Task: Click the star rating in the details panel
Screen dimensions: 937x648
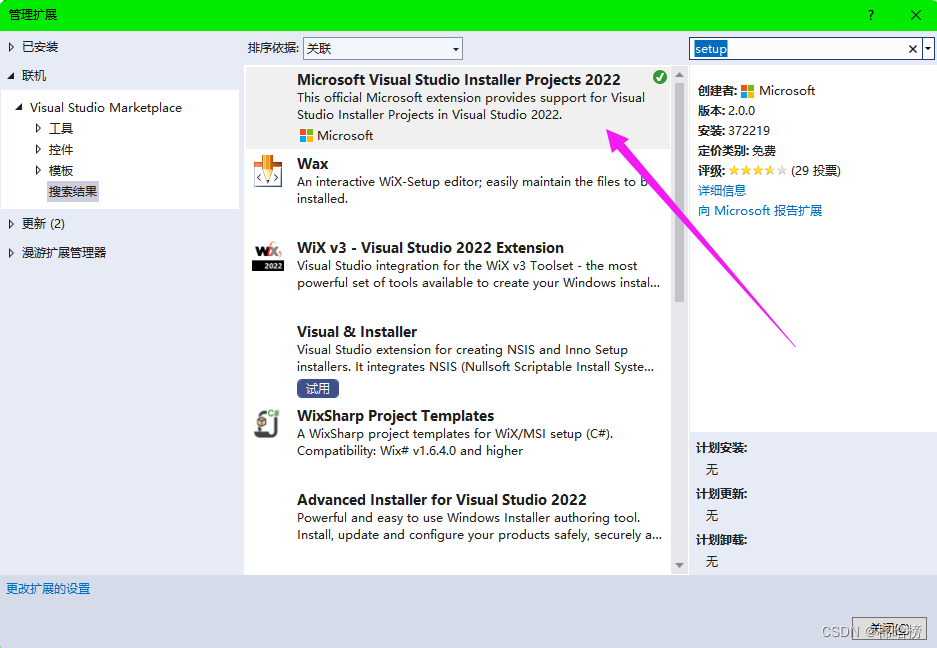Action: click(757, 171)
